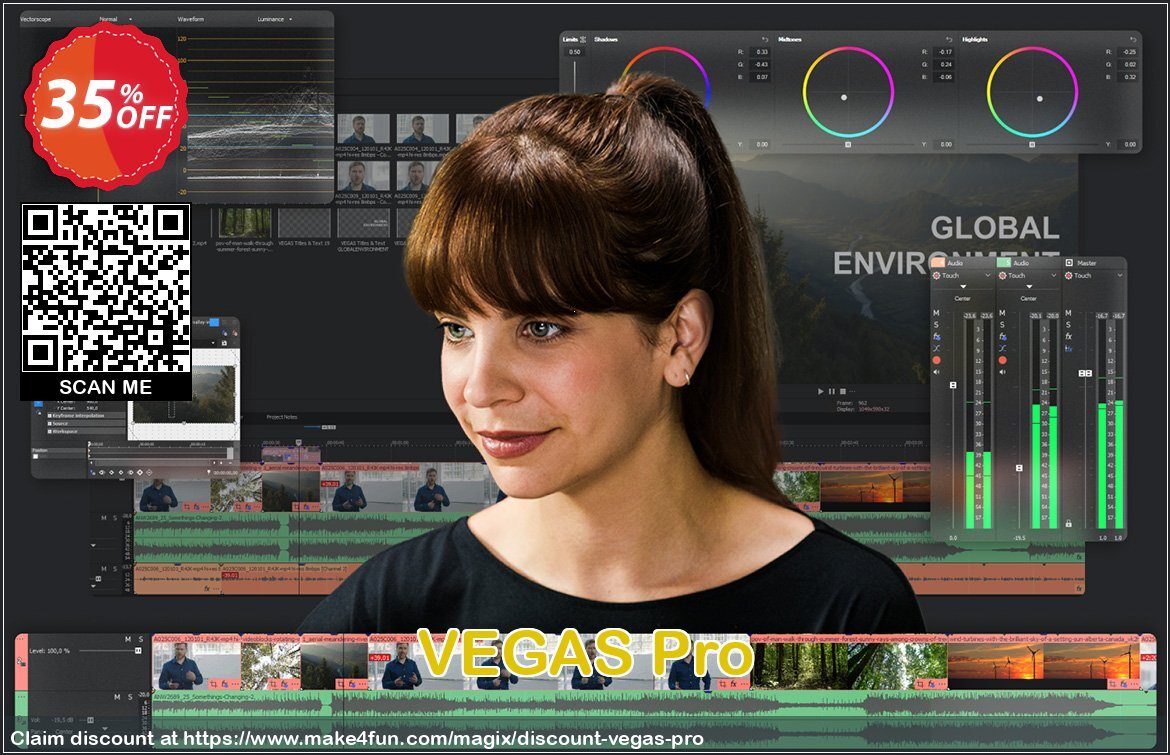This screenshot has width=1170, height=755.
Task: Solo the Master mixer channel
Action: click(x=1069, y=325)
